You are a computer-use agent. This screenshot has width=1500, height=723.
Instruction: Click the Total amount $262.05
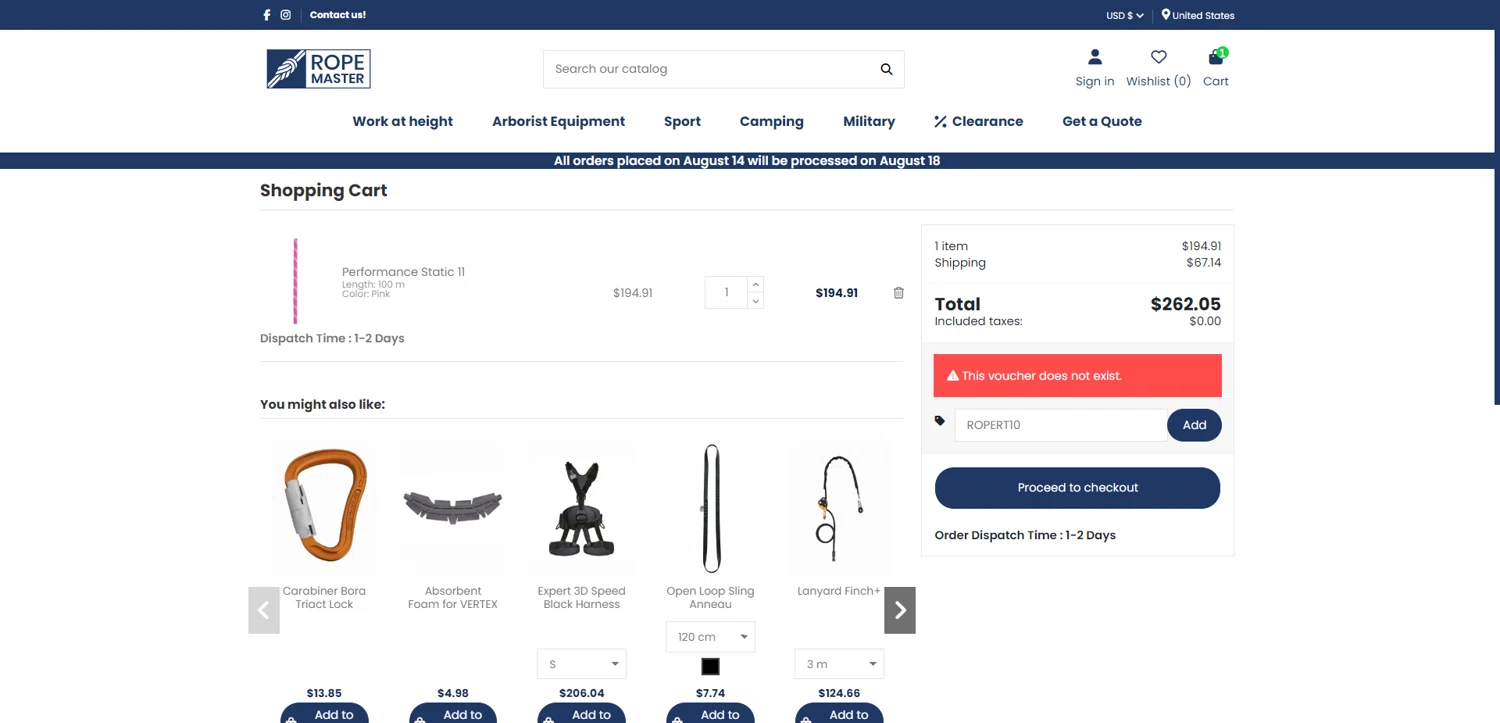click(1185, 304)
